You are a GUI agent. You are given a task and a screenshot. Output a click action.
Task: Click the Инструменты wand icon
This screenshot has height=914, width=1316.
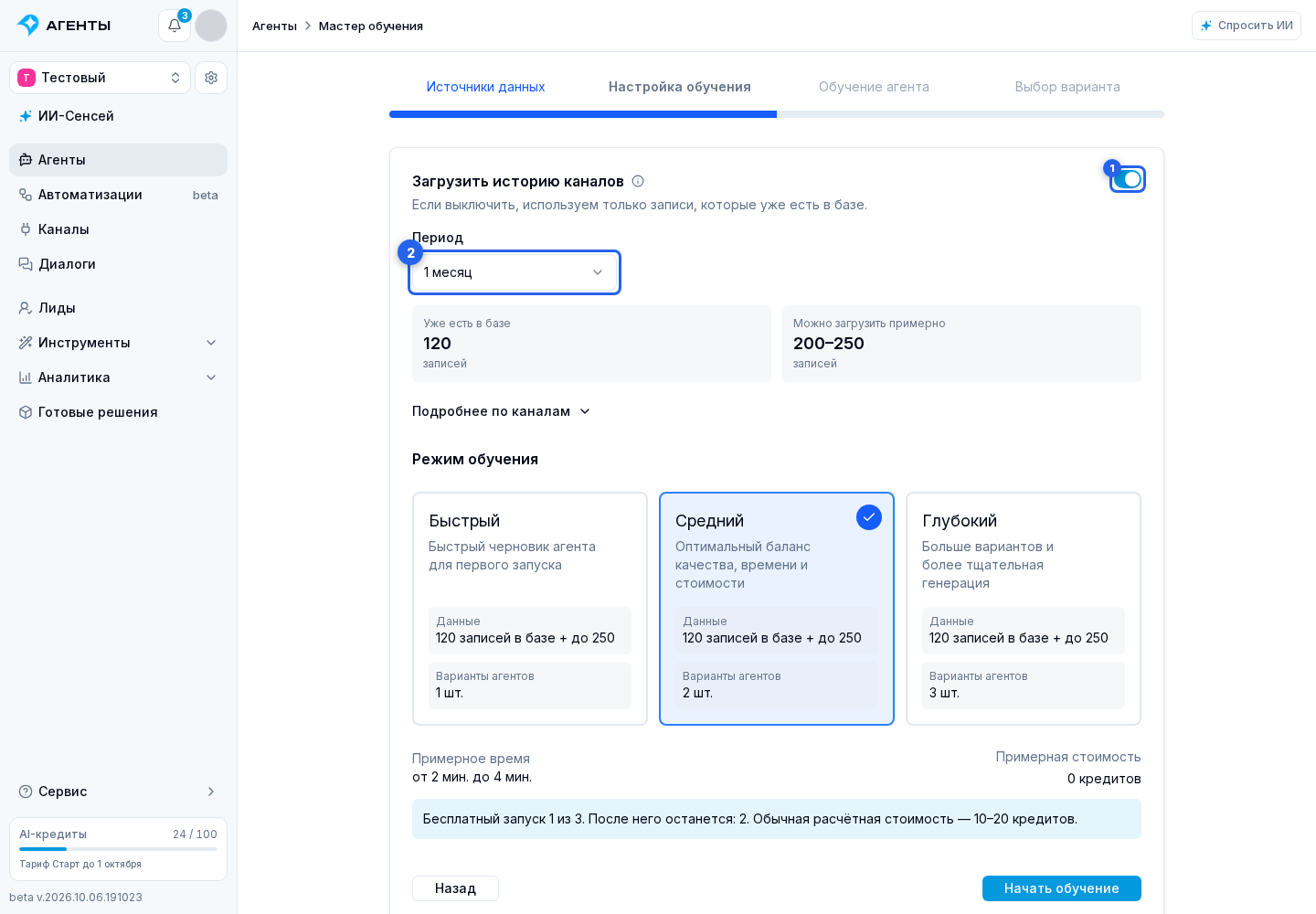coord(26,343)
